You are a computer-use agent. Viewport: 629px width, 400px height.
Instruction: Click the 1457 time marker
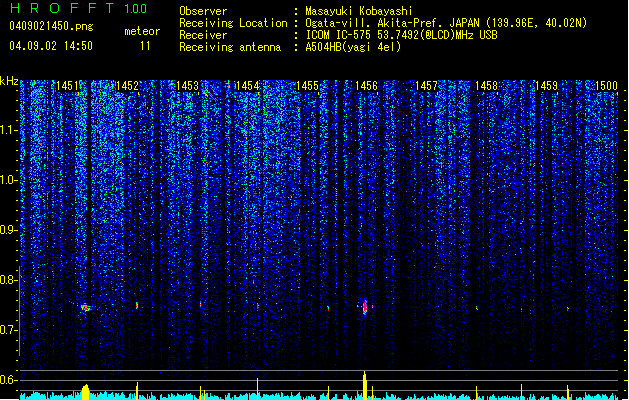426,86
